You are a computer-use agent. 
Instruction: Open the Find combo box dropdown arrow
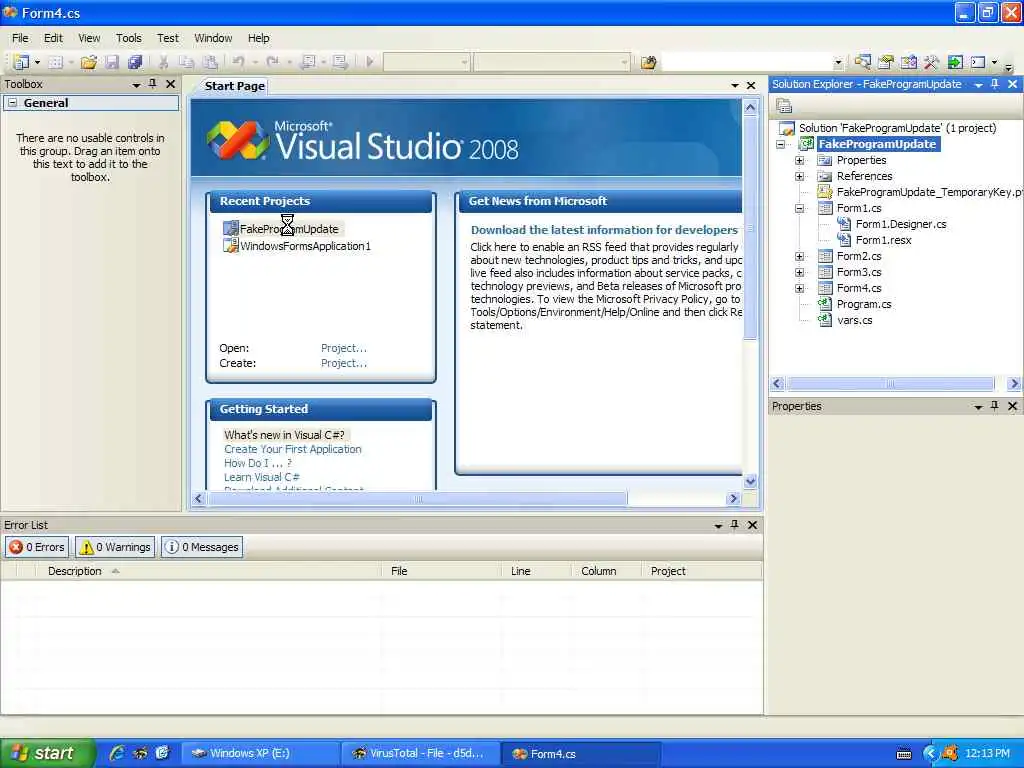point(838,63)
